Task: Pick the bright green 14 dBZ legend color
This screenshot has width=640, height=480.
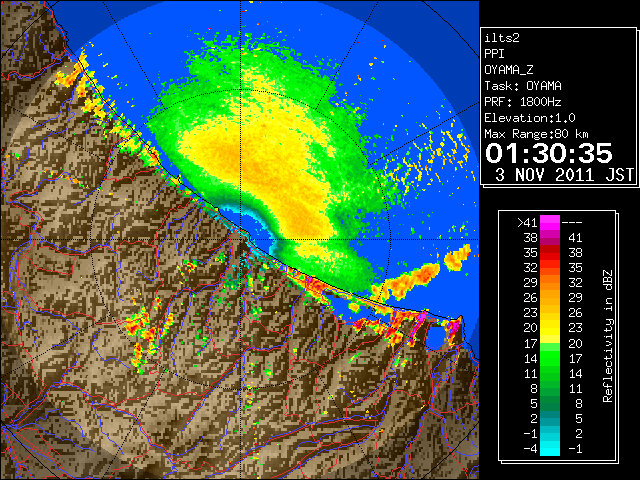Action: pyautogui.click(x=550, y=358)
